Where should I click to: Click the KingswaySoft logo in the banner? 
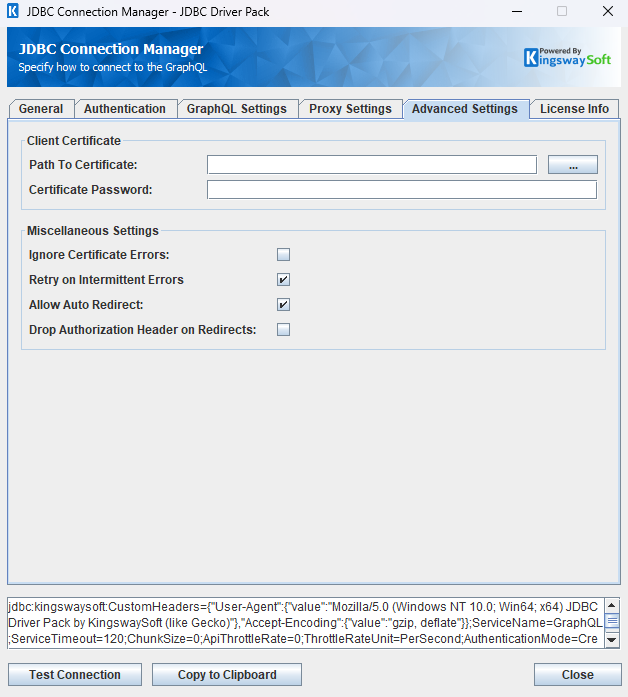pos(568,57)
